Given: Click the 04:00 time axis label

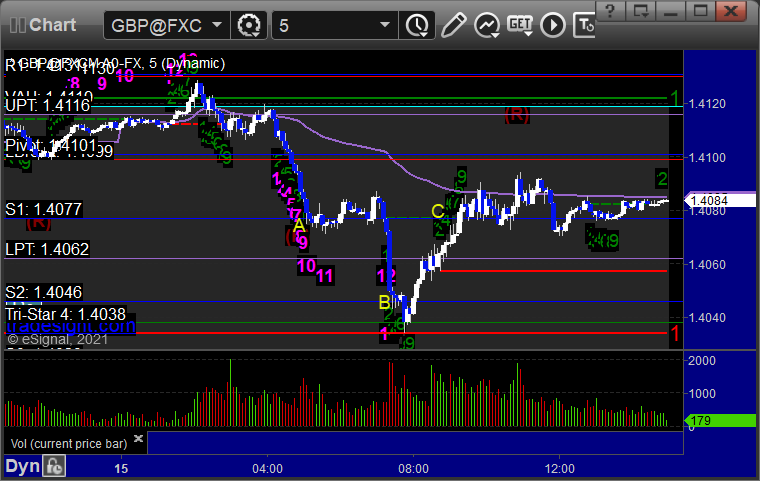Looking at the screenshot, I should (x=268, y=469).
